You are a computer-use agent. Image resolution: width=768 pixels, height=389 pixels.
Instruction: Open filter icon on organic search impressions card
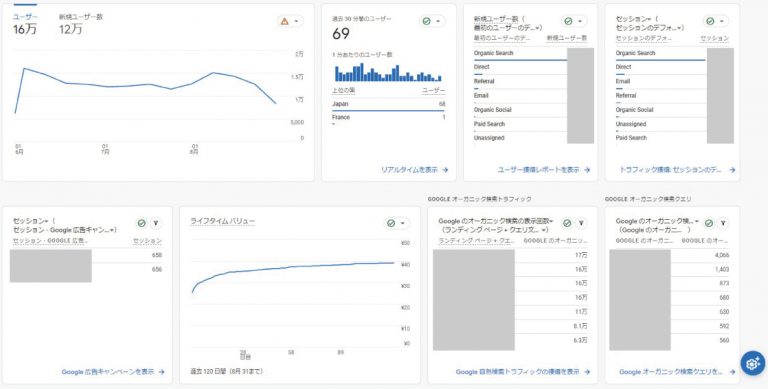[581, 223]
